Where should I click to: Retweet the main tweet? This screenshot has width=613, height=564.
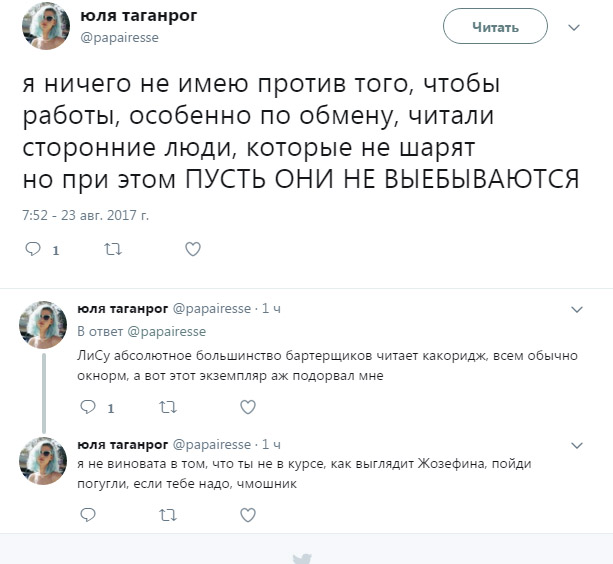tap(113, 250)
